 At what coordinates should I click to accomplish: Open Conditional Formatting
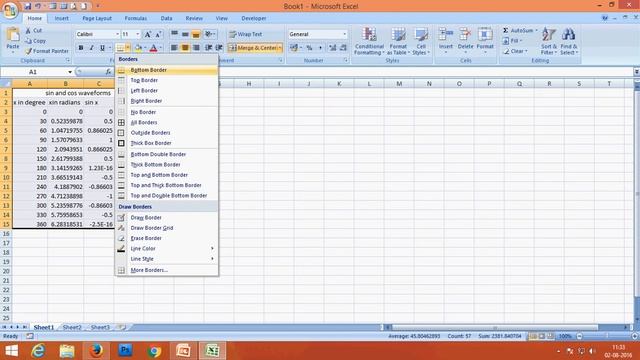(369, 41)
